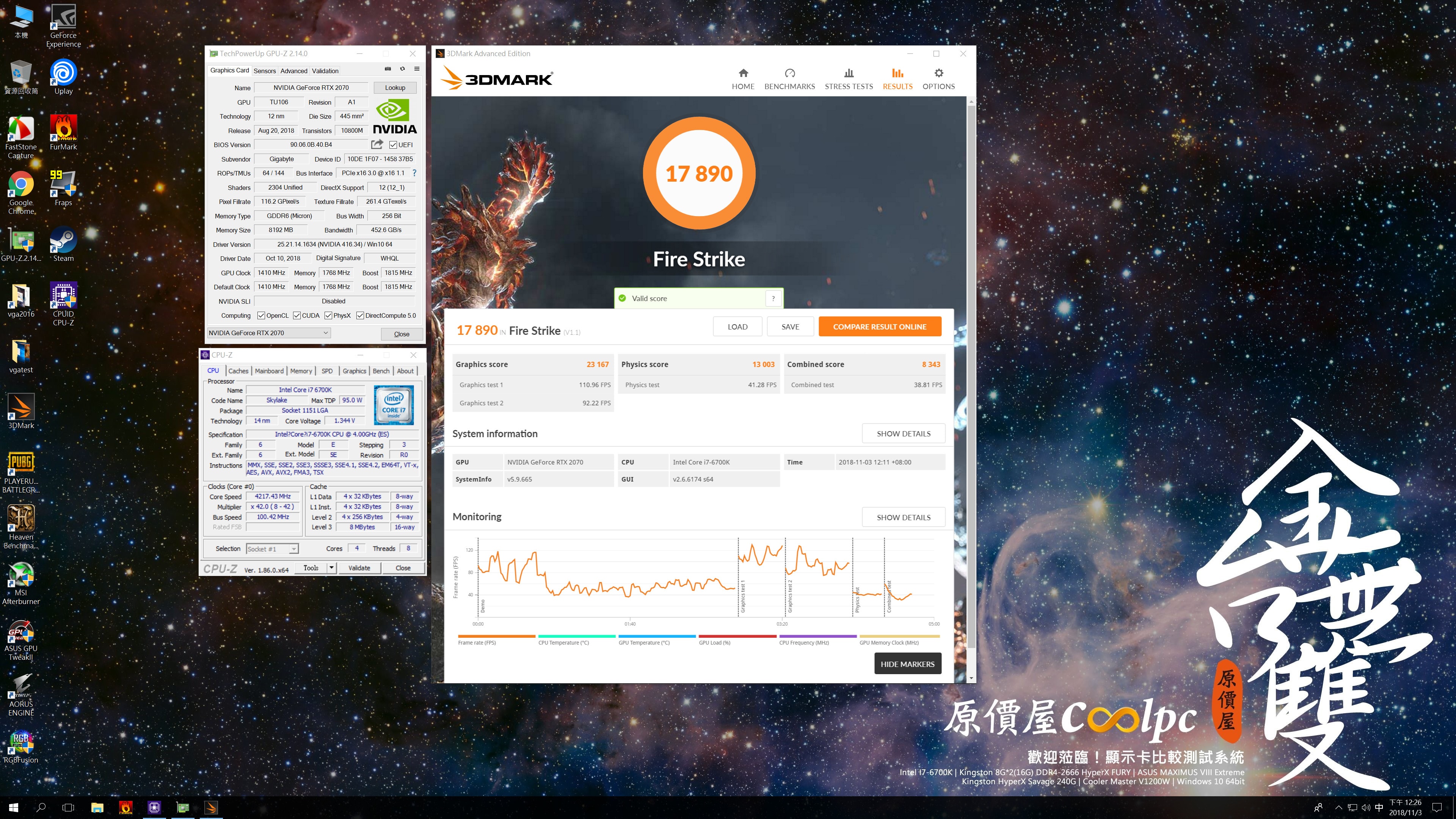Screen dimensions: 1456x819
Task: Click GPU-Z refresh icon
Action: (402, 69)
